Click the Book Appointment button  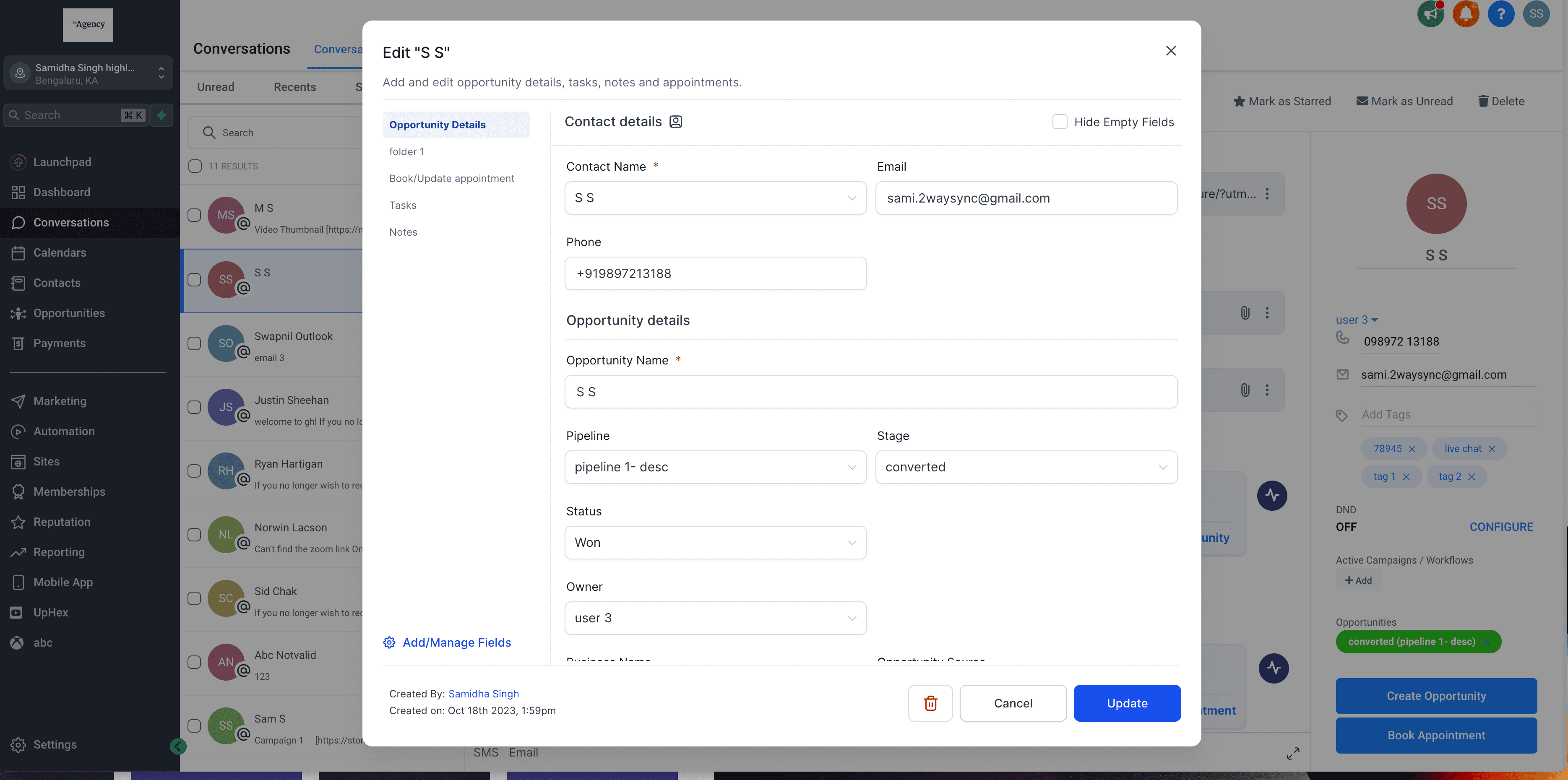tap(1436, 736)
